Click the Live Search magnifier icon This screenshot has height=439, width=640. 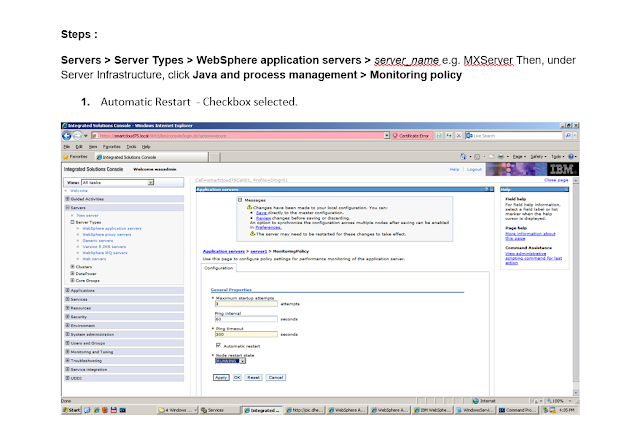pyautogui.click(x=568, y=136)
